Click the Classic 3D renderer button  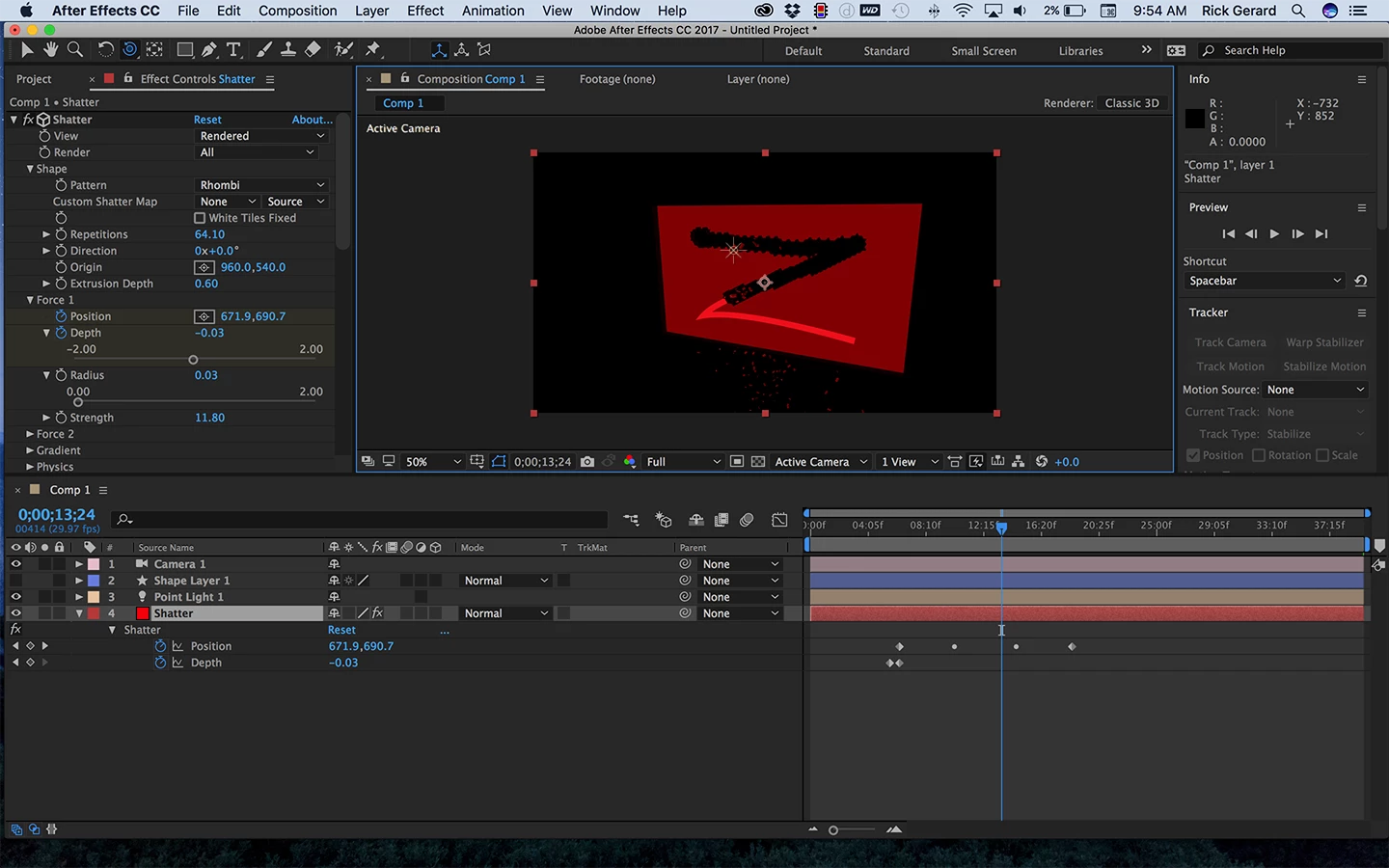click(1132, 103)
